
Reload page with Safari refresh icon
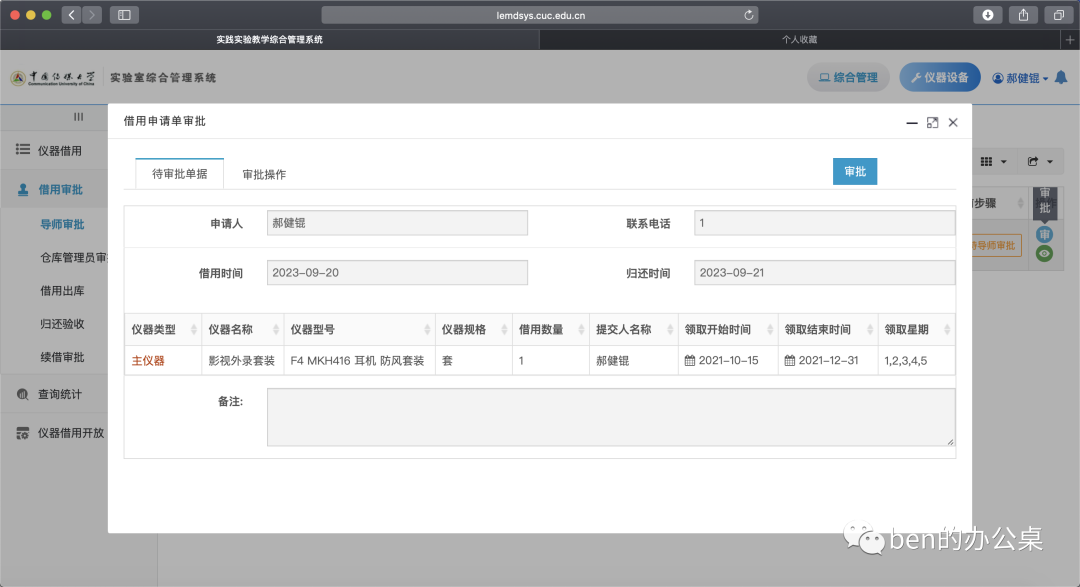point(749,15)
